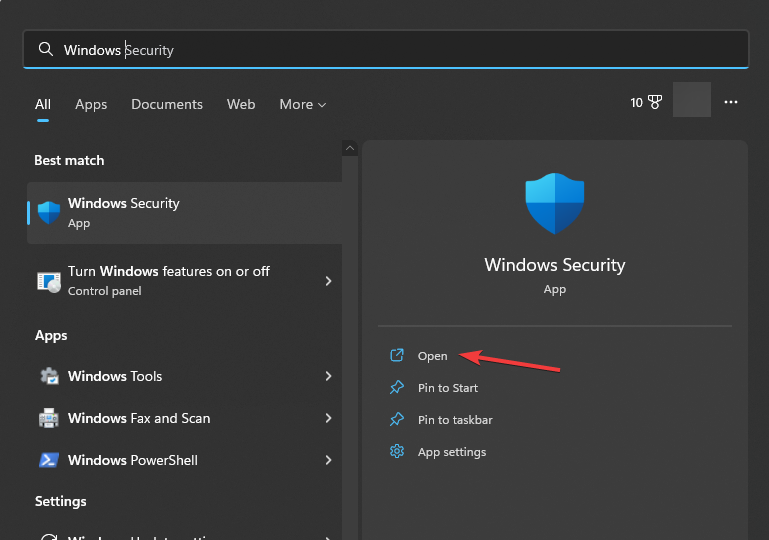Click the Pin to Start pin icon
The width and height of the screenshot is (769, 540).
click(x=397, y=387)
